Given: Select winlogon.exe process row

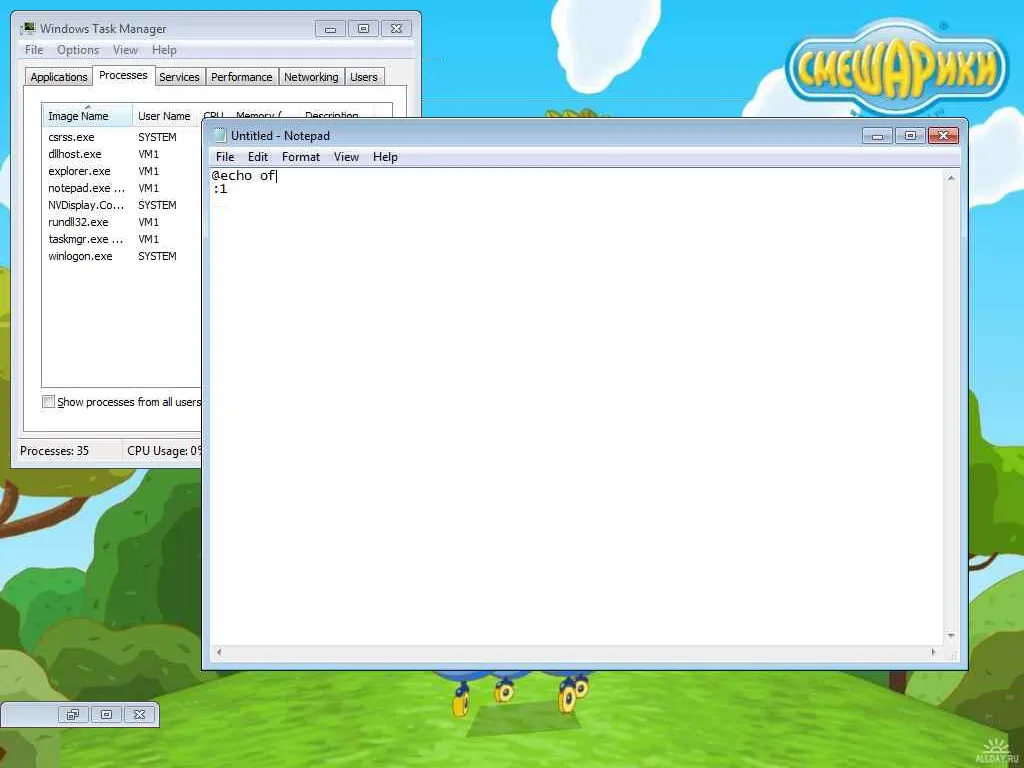Looking at the screenshot, I should tap(122, 256).
